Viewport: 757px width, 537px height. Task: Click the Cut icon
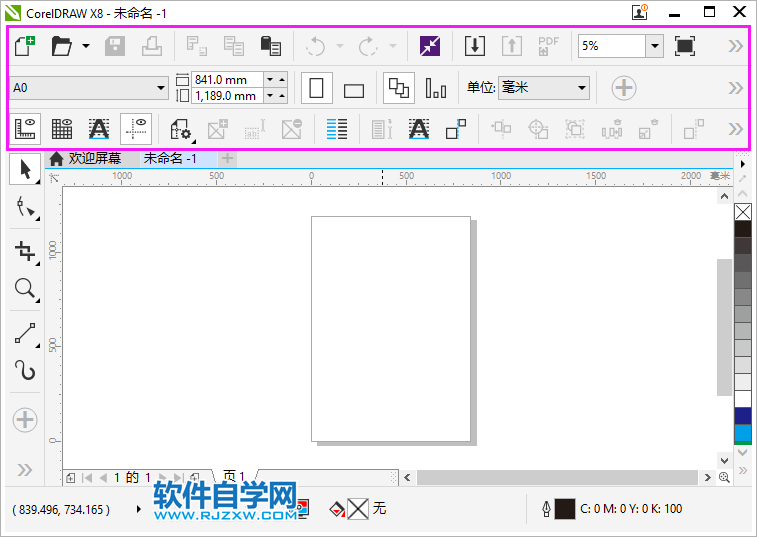click(x=197, y=46)
